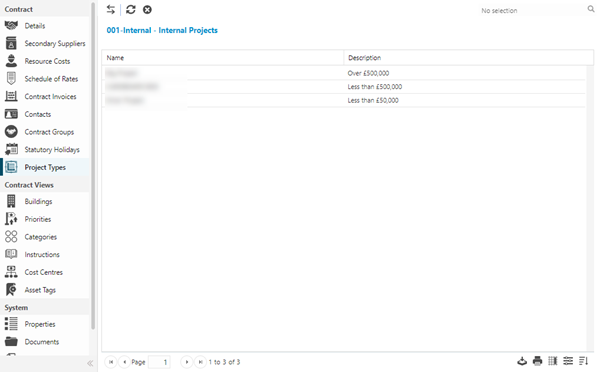600x372 pixels.
Task: Click the sort order icon
Action: point(584,361)
